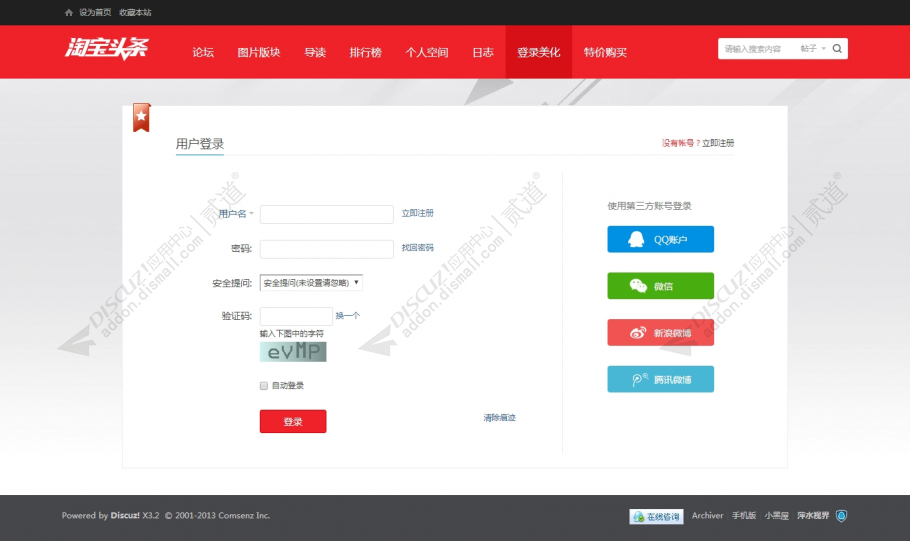Click the Discuz! link in the footer

125,515
